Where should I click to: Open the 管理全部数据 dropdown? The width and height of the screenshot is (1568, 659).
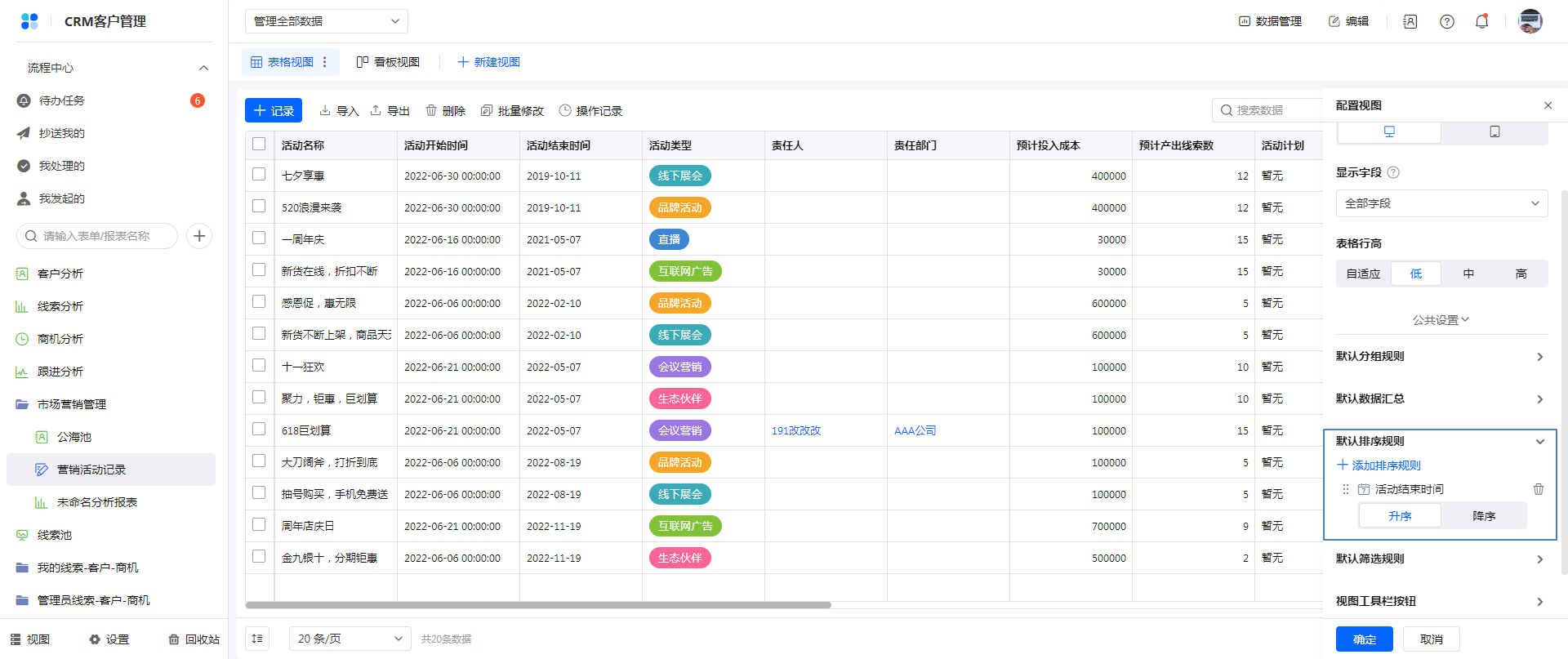(326, 21)
